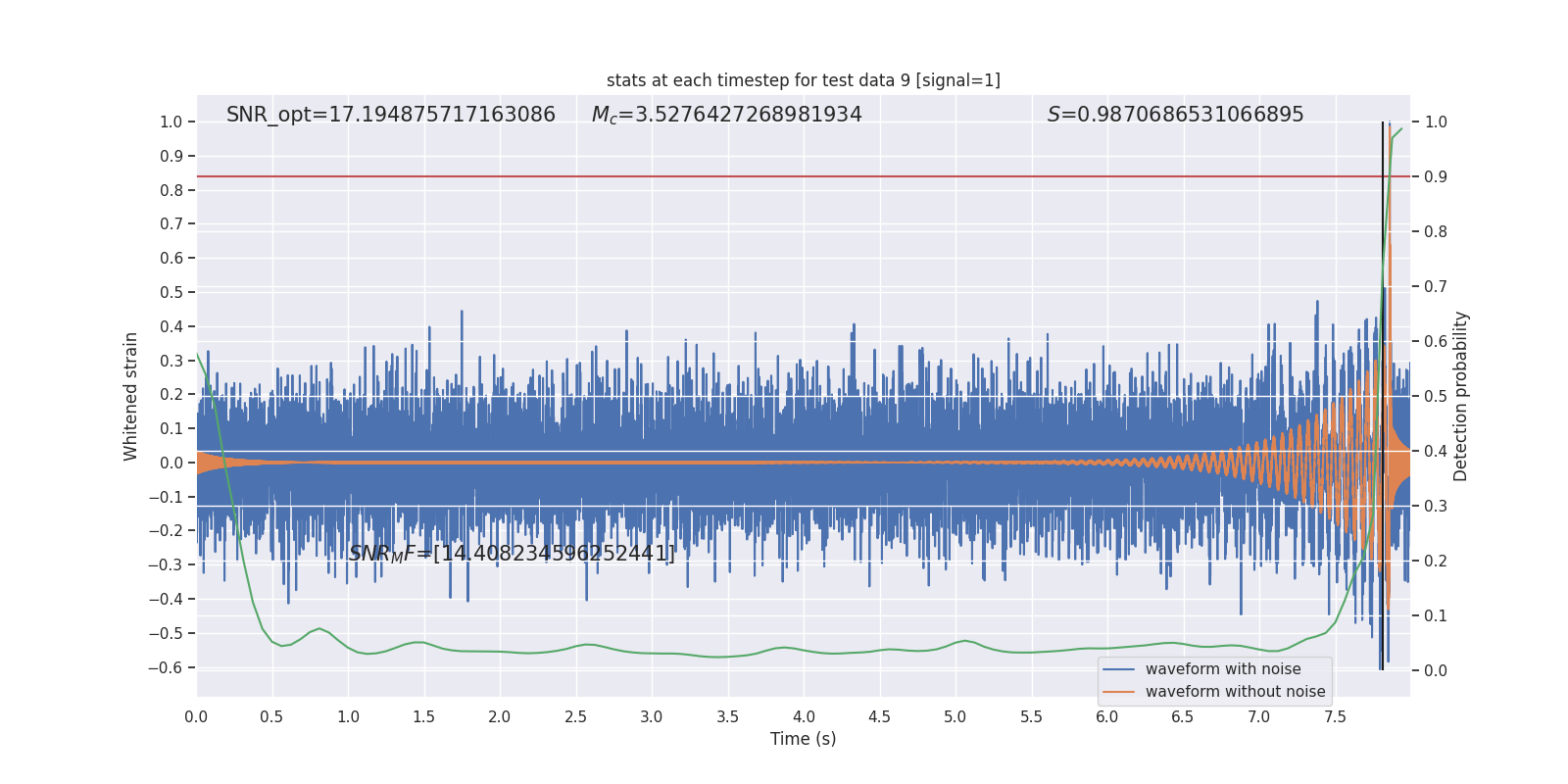This screenshot has width=1568, height=784.
Task: Click the left axis tick label −0.4
Action: tap(166, 599)
